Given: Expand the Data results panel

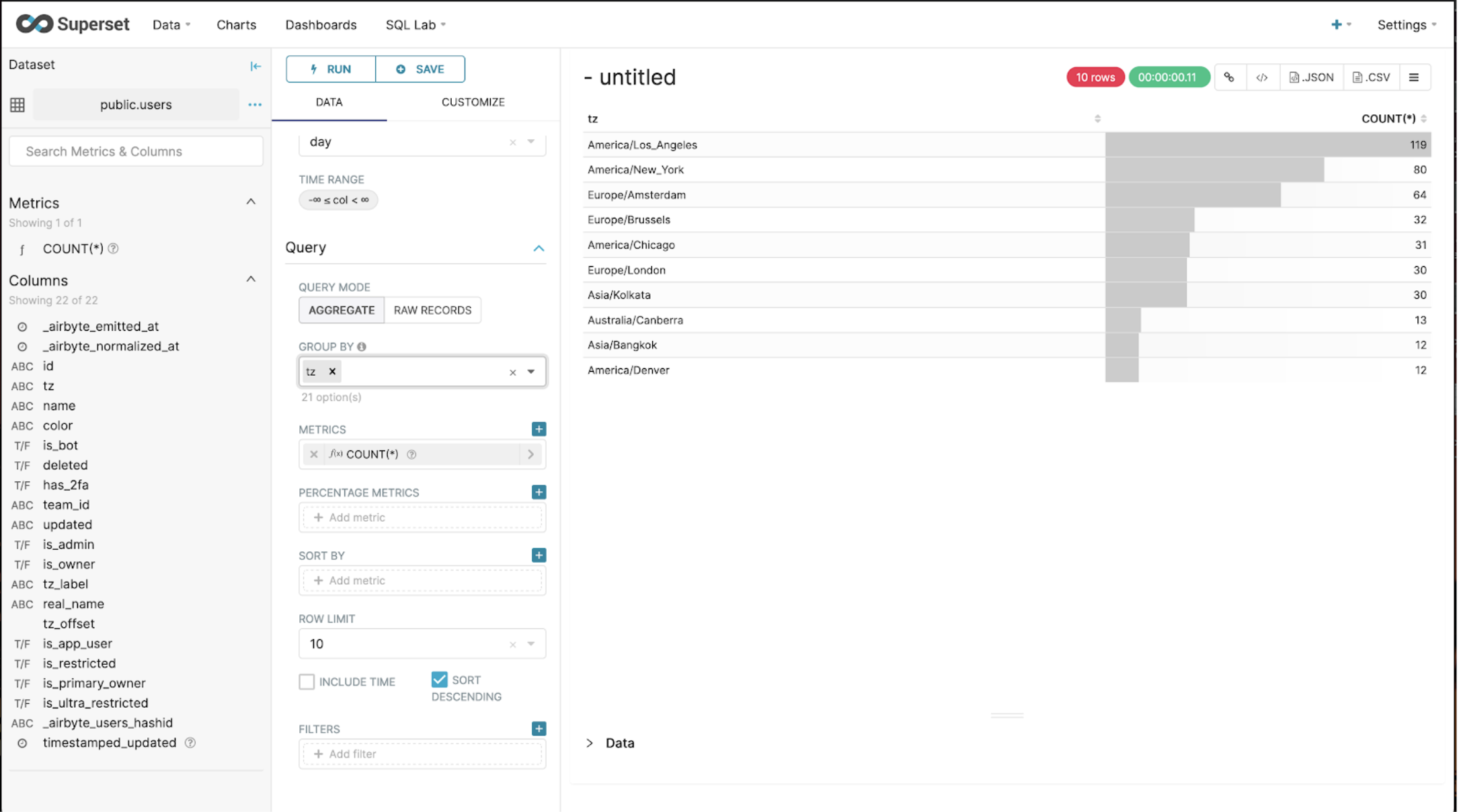Looking at the screenshot, I should (x=590, y=743).
